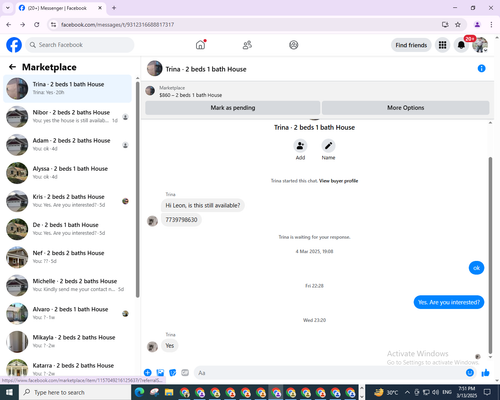
Task: Open Microsoft Edge from taskbar
Action: point(139,392)
